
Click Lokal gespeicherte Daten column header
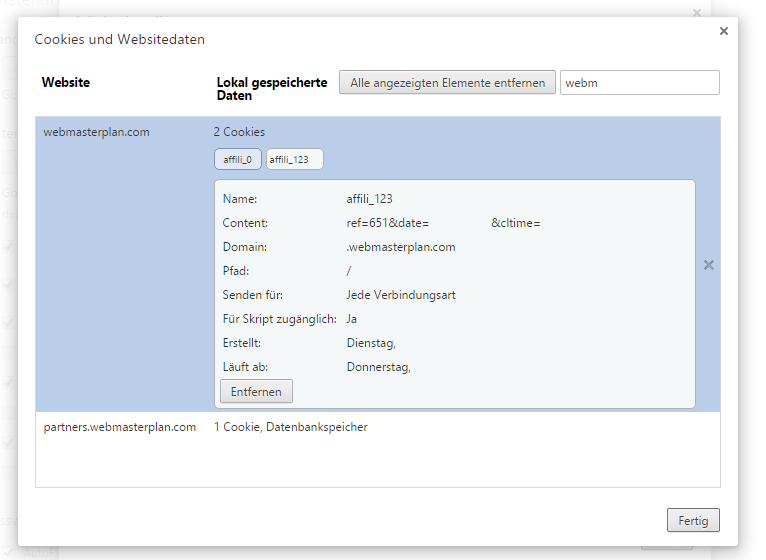(x=272, y=88)
